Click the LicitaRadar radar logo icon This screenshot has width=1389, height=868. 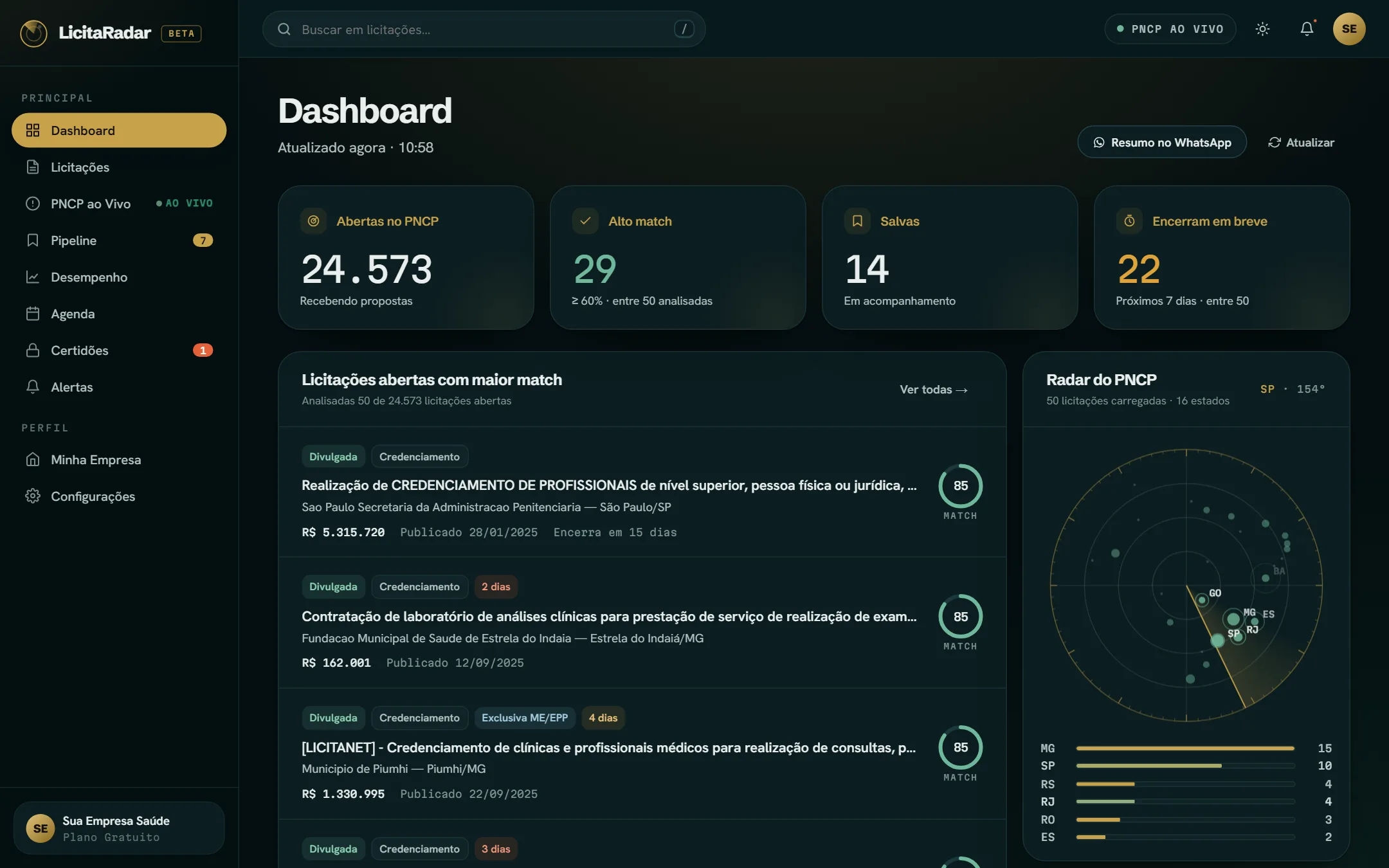click(x=33, y=33)
